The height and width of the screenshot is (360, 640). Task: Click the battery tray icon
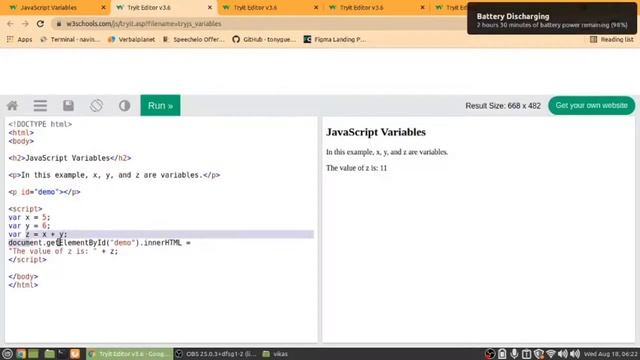pos(502,354)
